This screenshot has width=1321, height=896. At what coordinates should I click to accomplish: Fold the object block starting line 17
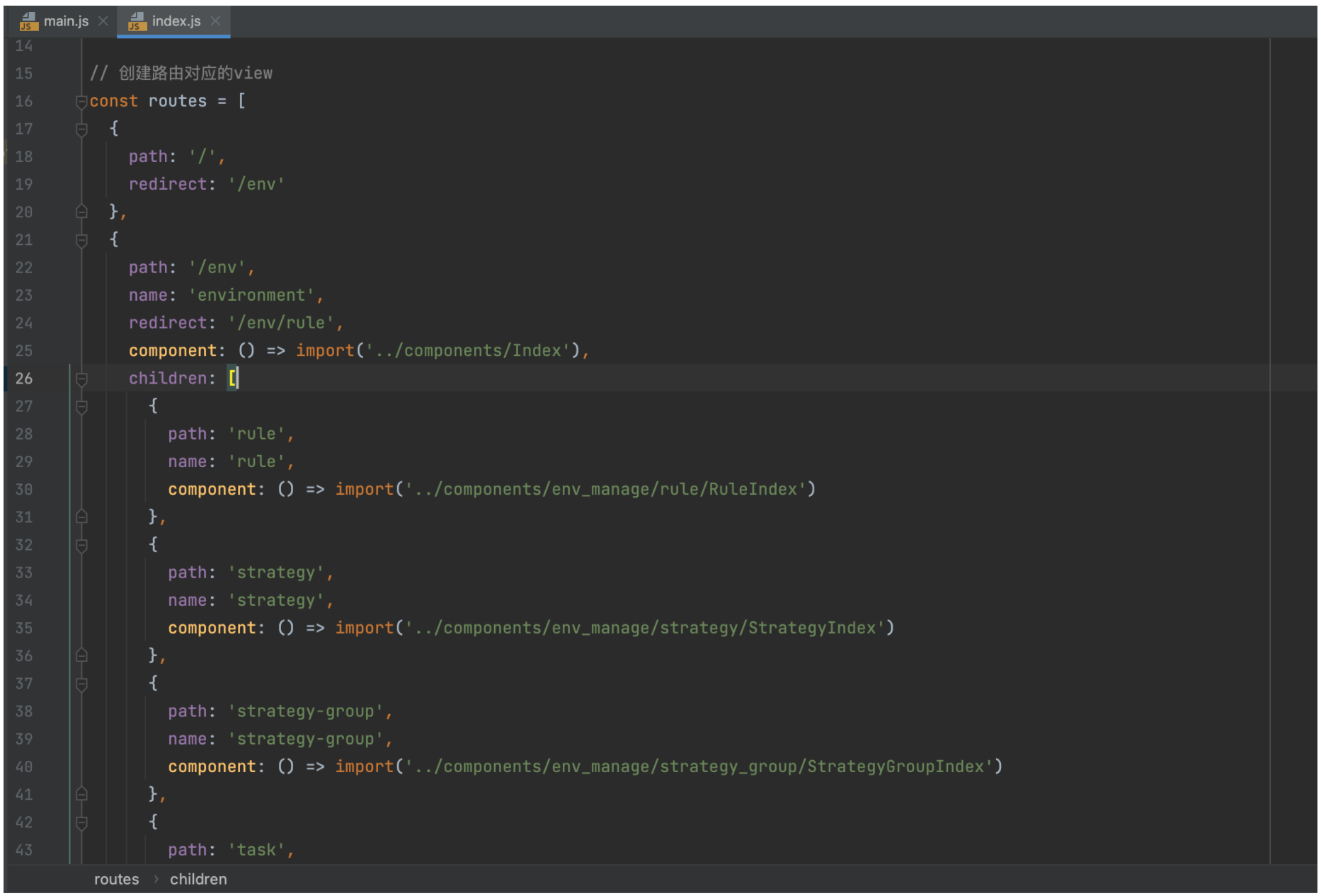[81, 130]
